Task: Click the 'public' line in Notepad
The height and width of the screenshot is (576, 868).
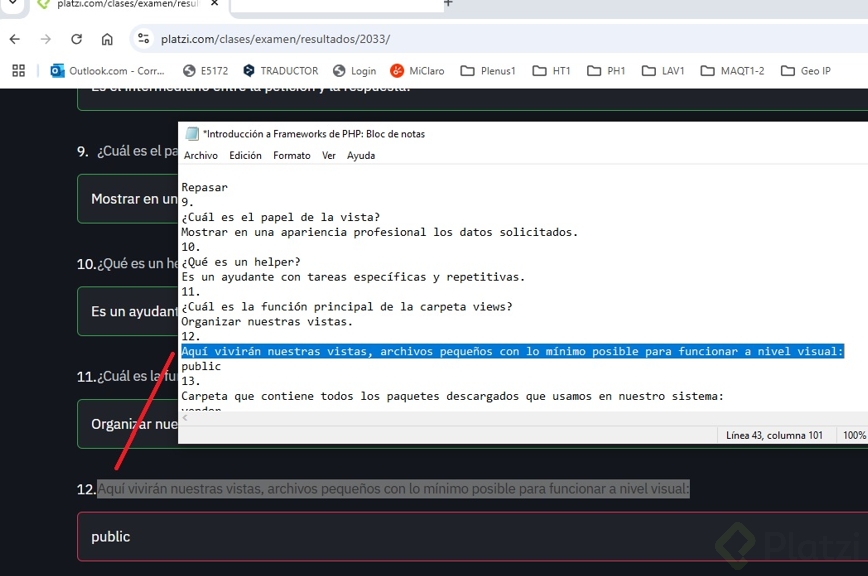Action: coord(201,366)
